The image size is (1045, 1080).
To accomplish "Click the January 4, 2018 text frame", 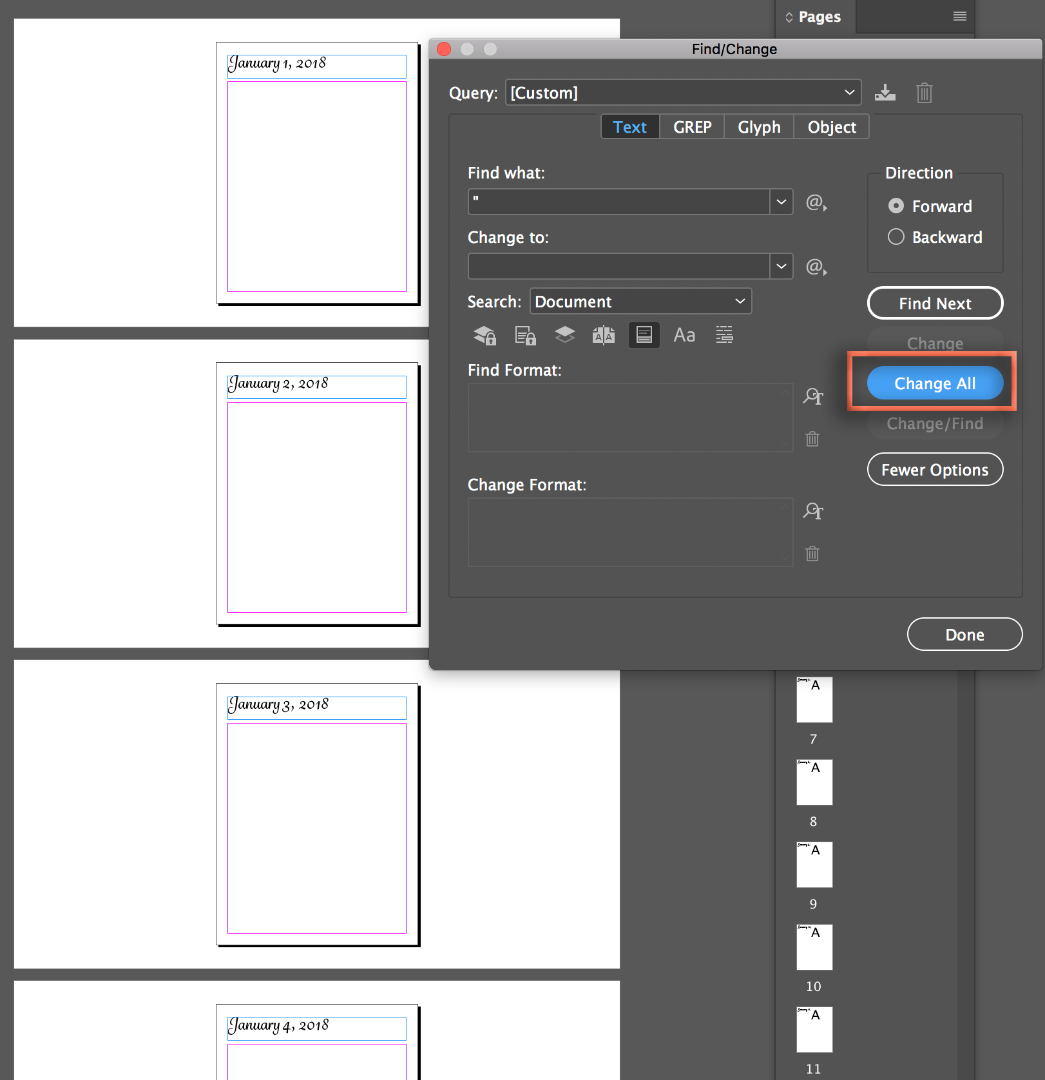I will (x=317, y=1028).
